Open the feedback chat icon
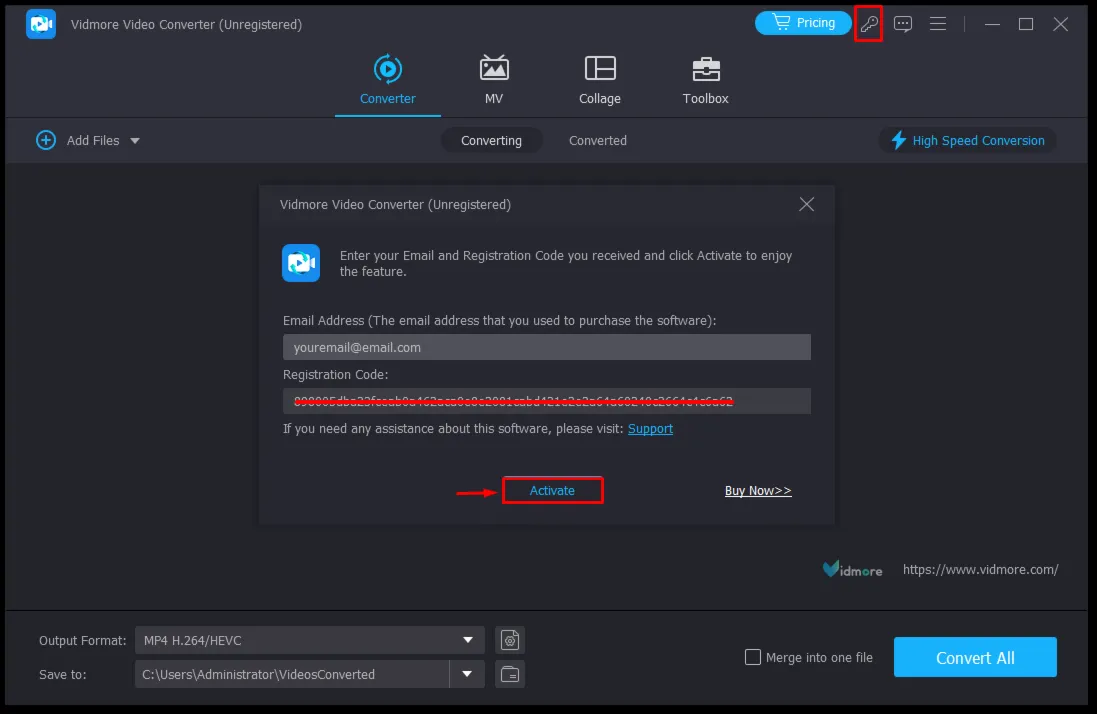This screenshot has height=714, width=1097. pos(903,24)
